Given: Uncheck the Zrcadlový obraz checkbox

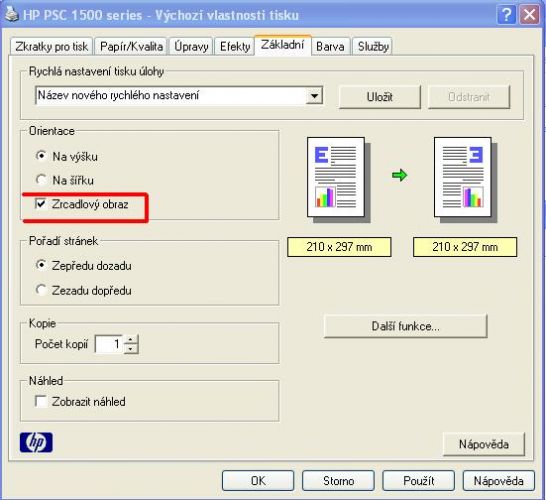Looking at the screenshot, I should (41, 203).
